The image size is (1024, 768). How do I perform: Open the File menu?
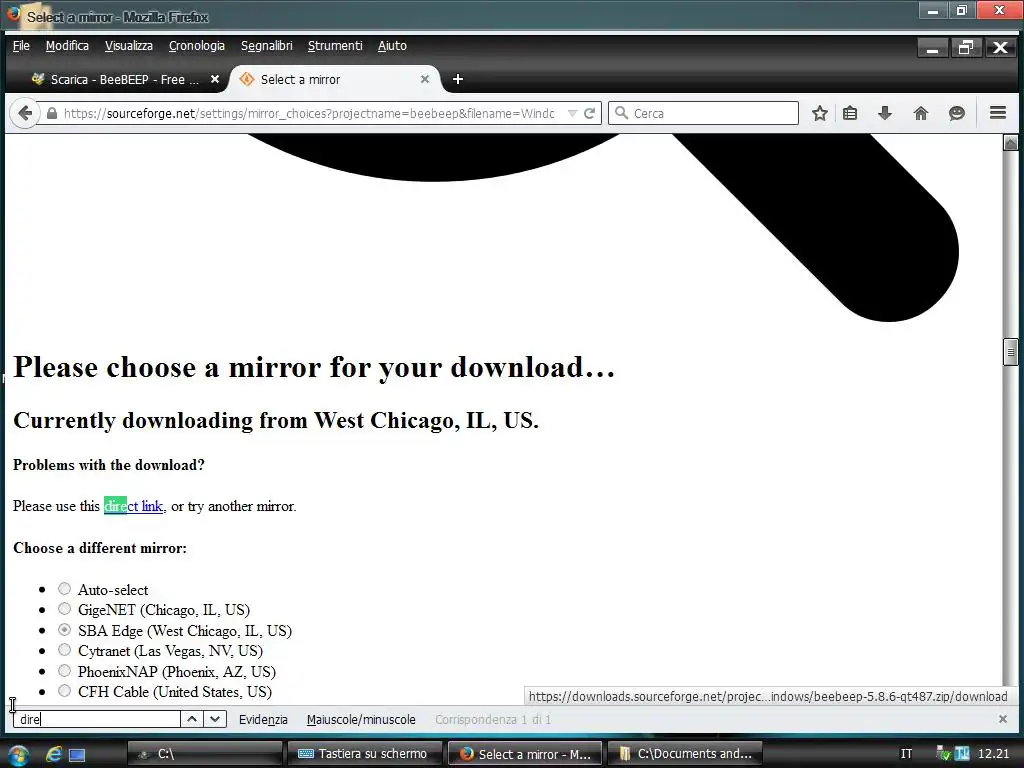21,46
